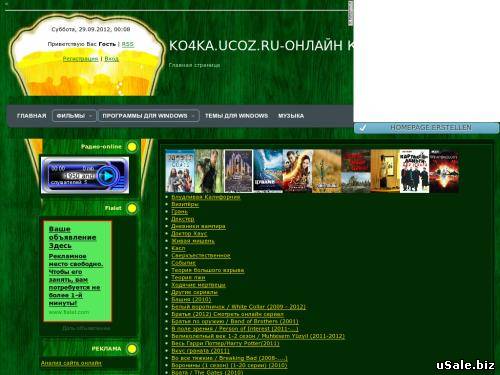Open the Person of Interest link
This screenshot has height=375, width=500.
[235, 329]
